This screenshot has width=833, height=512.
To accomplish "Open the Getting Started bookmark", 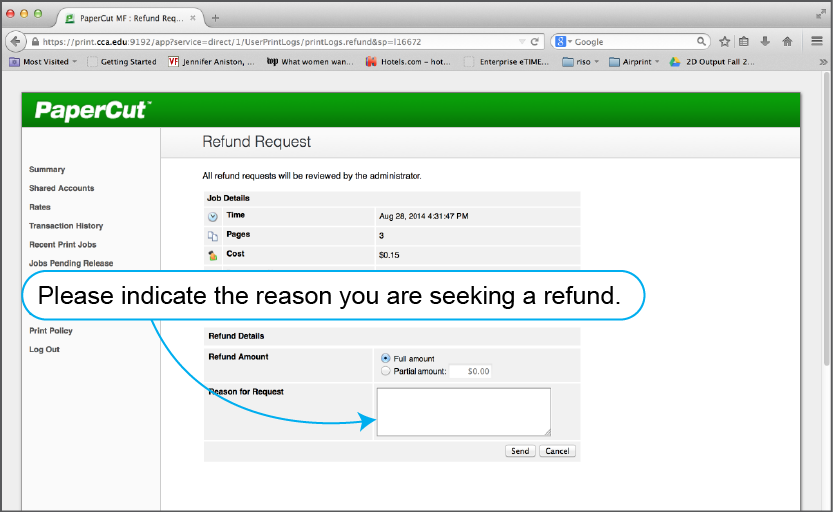I will [x=122, y=62].
